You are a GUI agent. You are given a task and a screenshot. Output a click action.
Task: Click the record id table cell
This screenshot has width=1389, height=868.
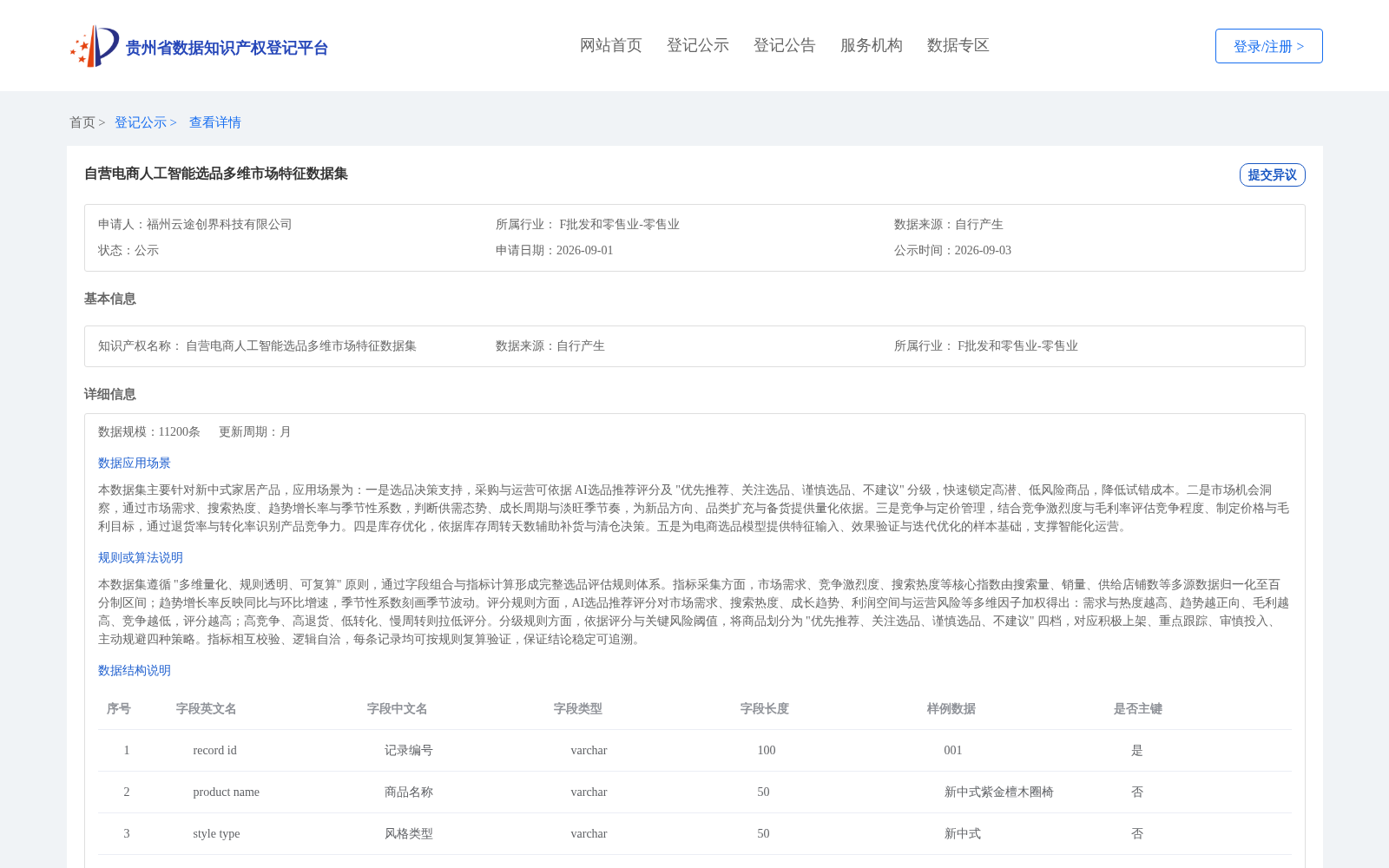coord(215,750)
